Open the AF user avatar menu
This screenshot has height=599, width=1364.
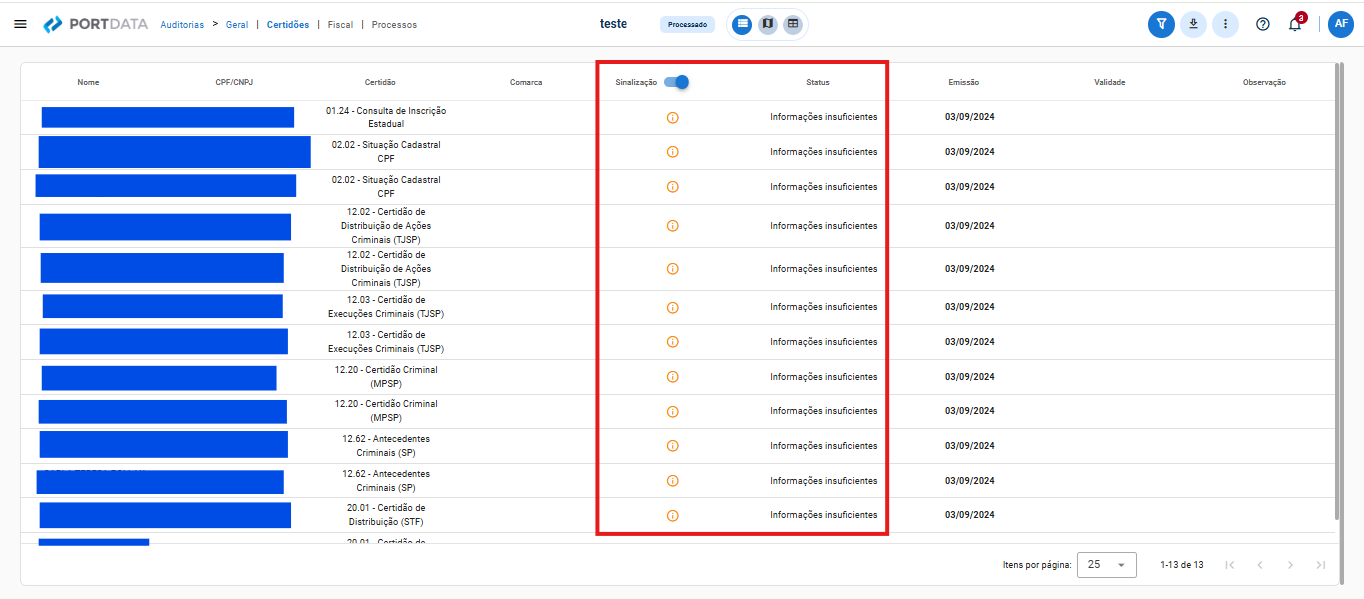(1341, 24)
